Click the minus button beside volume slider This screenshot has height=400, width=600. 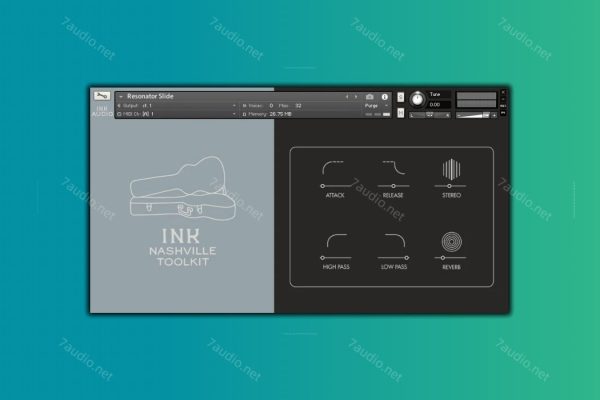coord(458,115)
